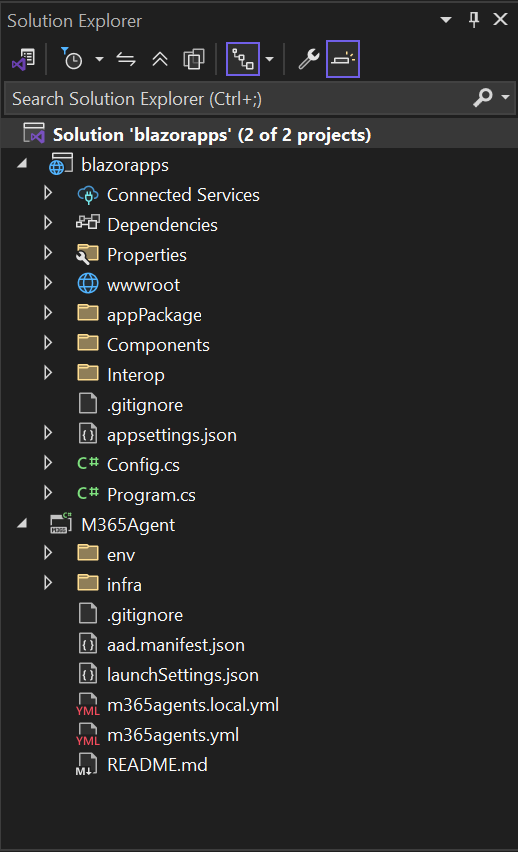Click the blazorapps web project icon

pos(60,165)
